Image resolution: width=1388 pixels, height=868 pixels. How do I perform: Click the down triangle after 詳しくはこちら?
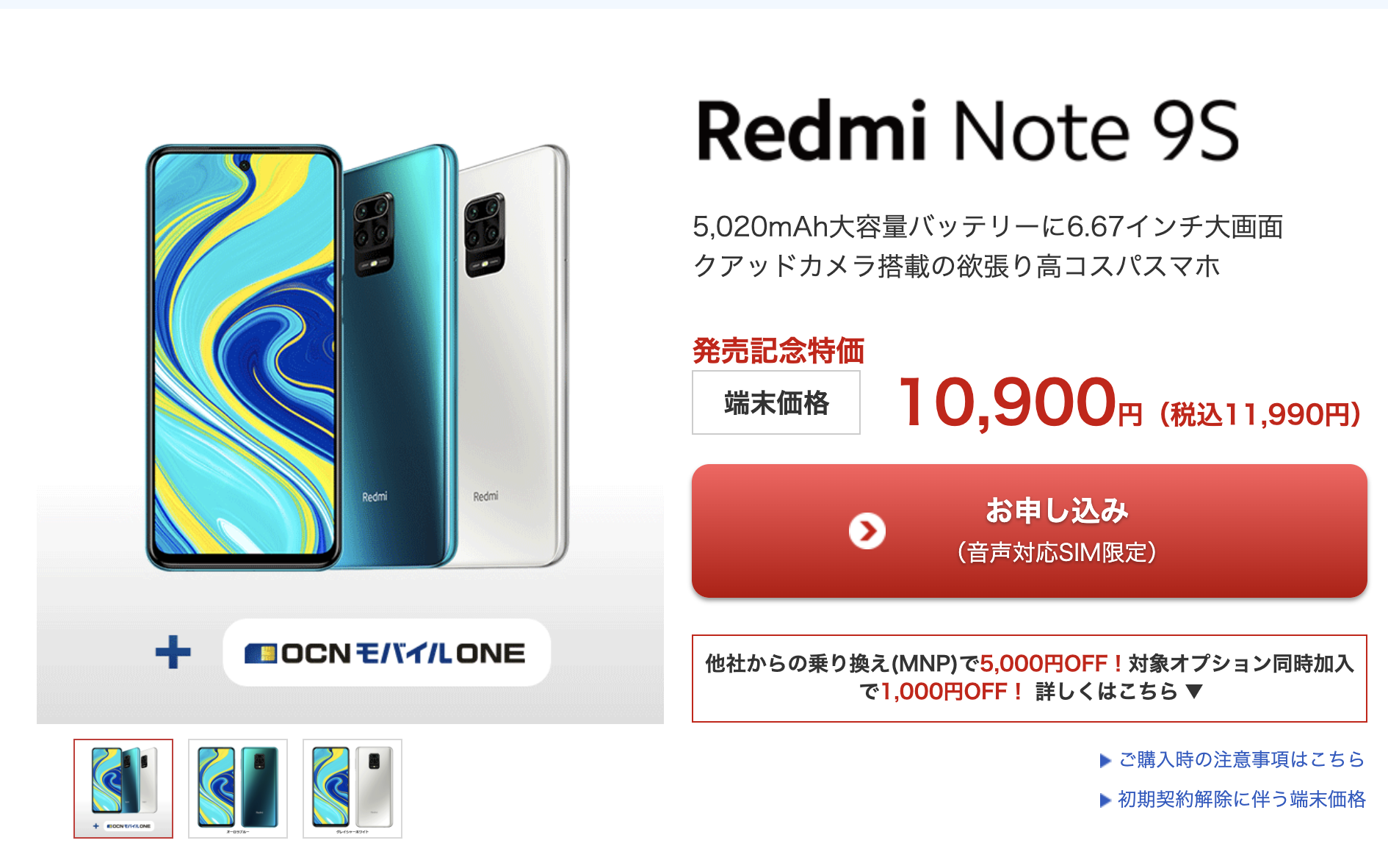click(x=1194, y=691)
